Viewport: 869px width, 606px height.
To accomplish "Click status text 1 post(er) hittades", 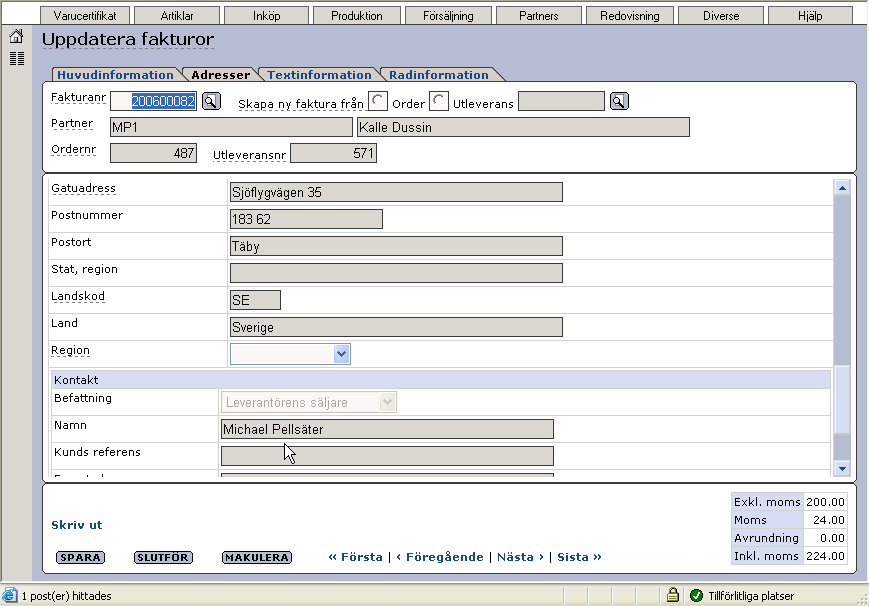I will [x=67, y=596].
